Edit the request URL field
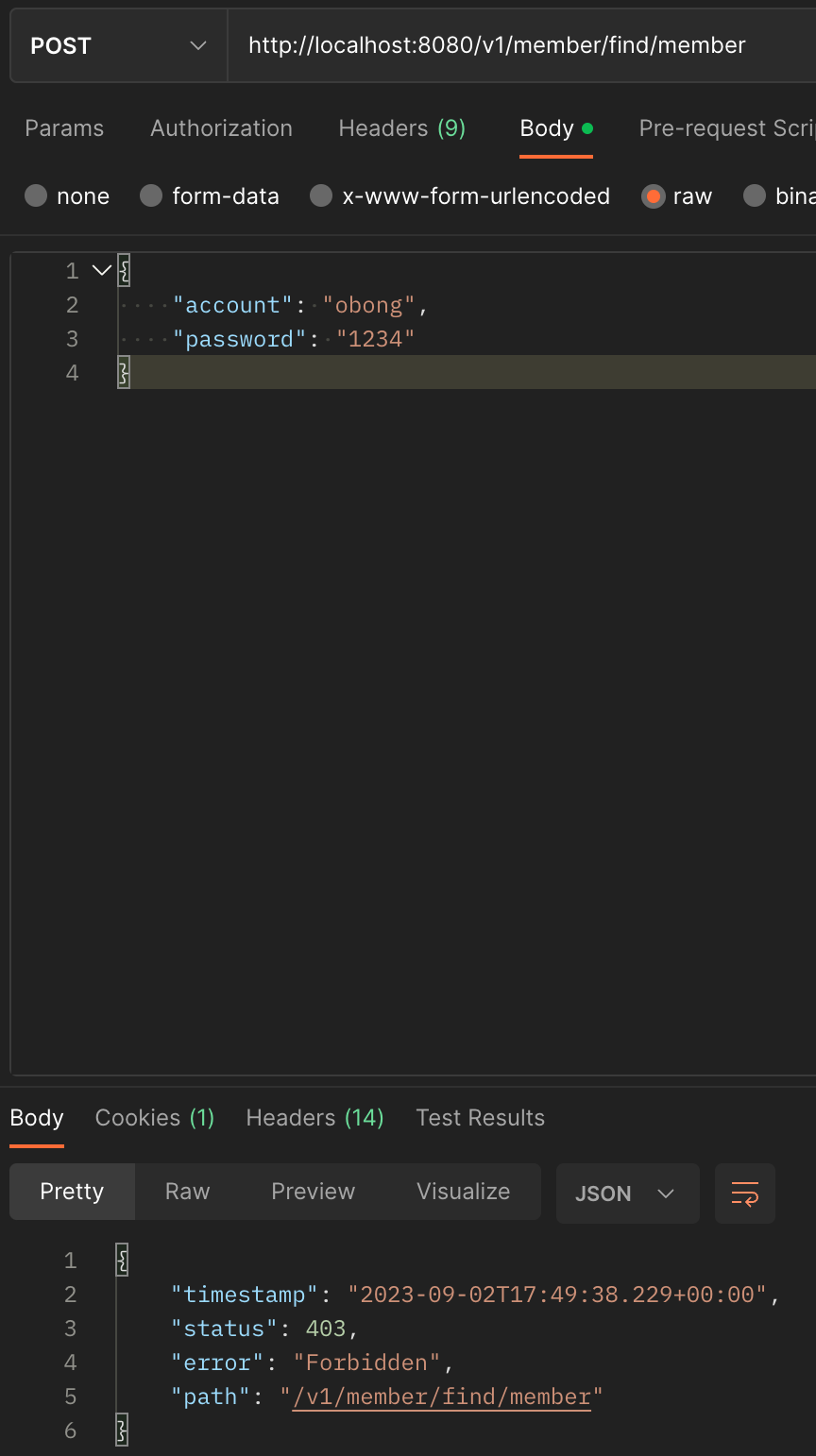This screenshot has height=1456, width=816. click(x=521, y=45)
